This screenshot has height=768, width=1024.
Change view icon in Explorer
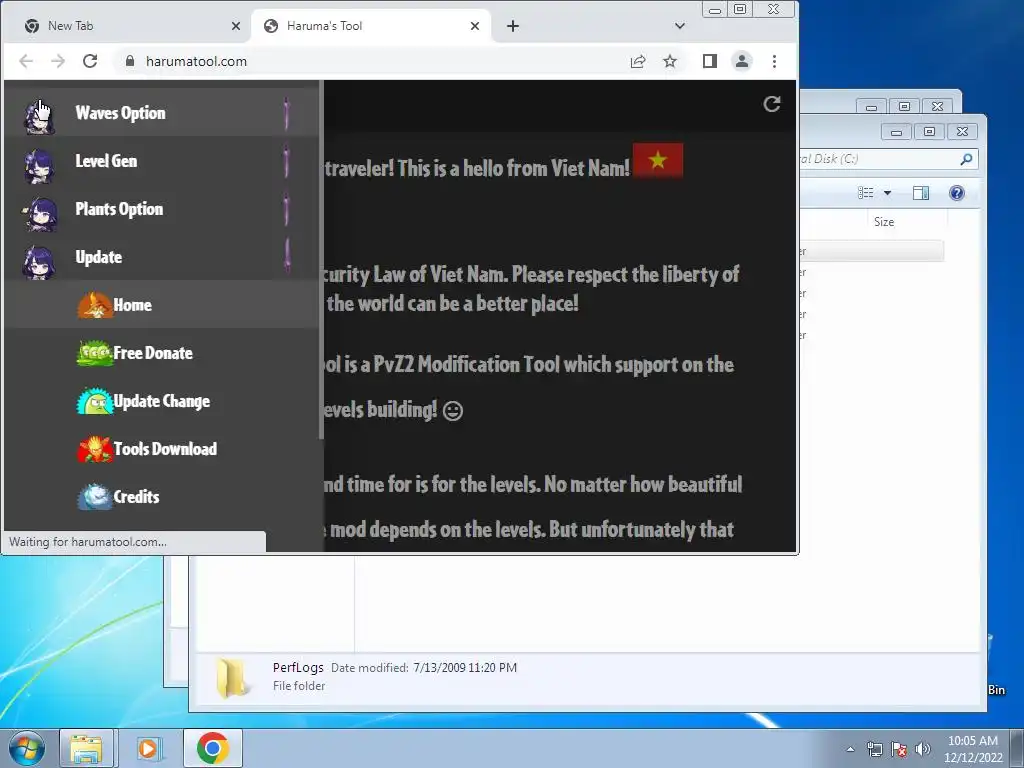point(866,193)
